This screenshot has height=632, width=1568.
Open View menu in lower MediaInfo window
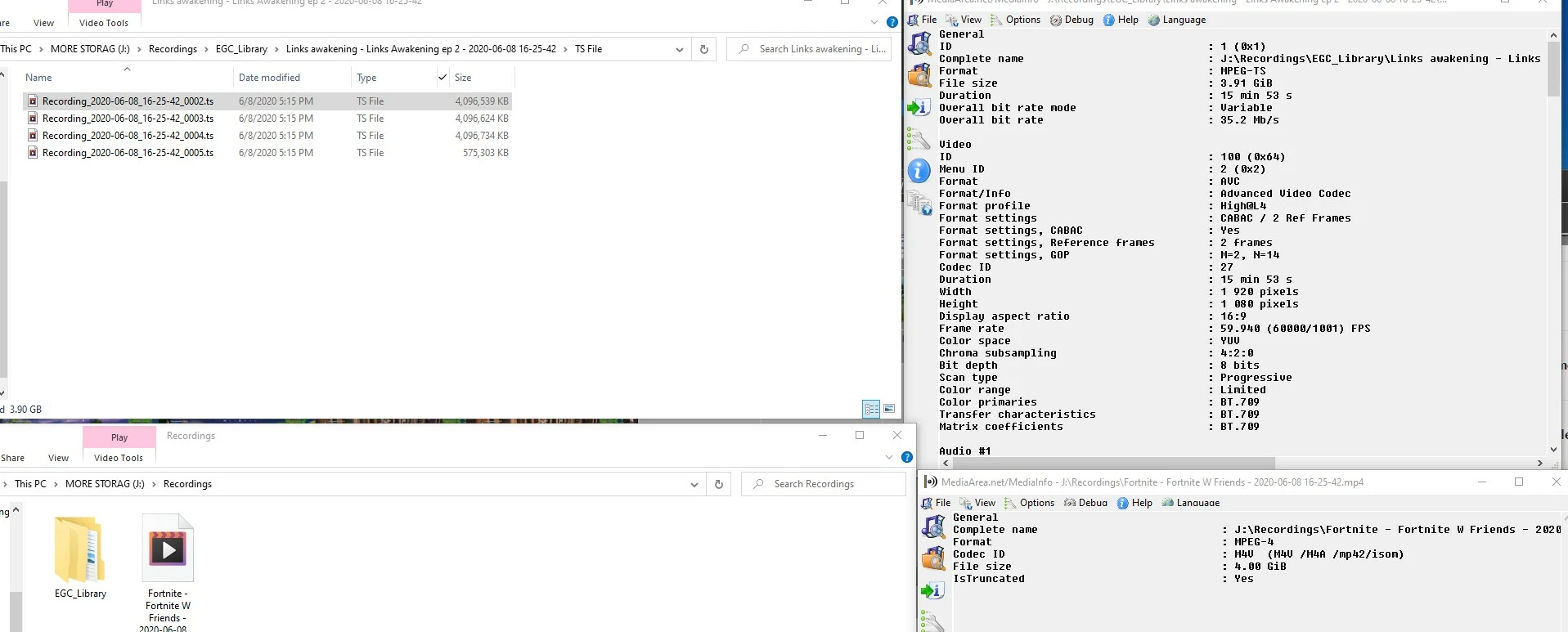coord(977,503)
